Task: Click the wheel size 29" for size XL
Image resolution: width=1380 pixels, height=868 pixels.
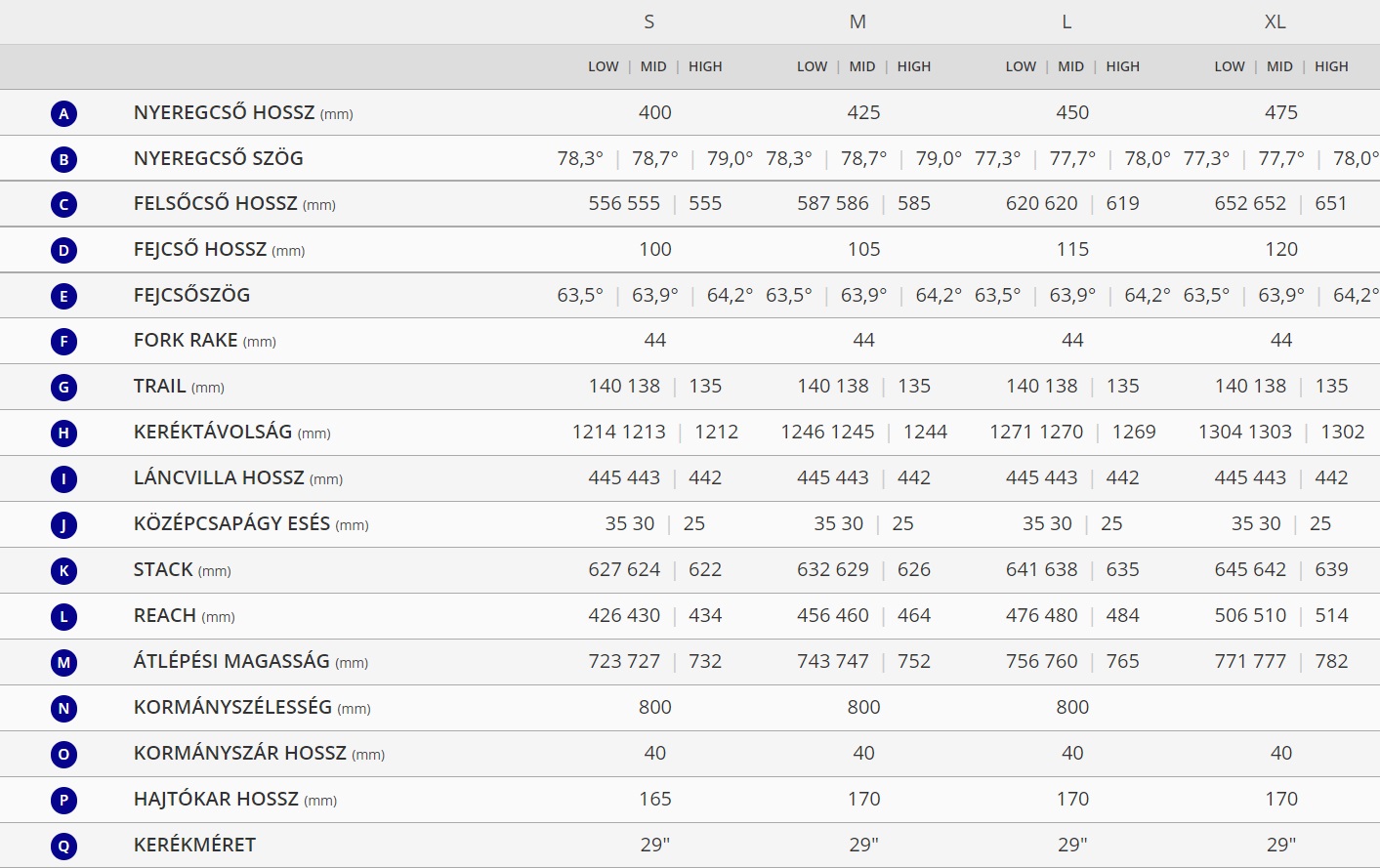Action: click(x=1281, y=845)
